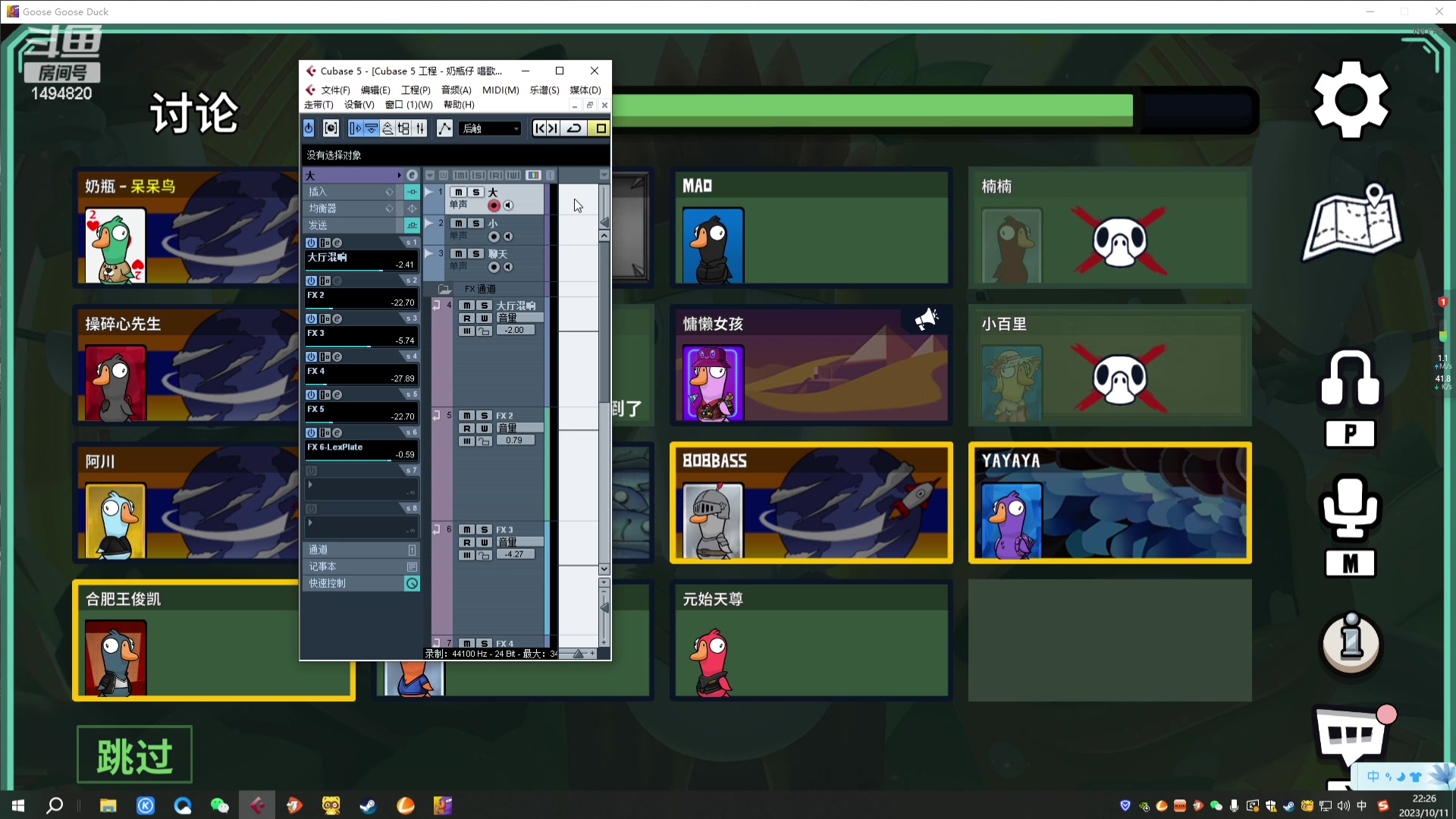Screen dimensions: 1456x819
Task: Open edit channel settings 'e' for track 大
Action: coord(412,175)
